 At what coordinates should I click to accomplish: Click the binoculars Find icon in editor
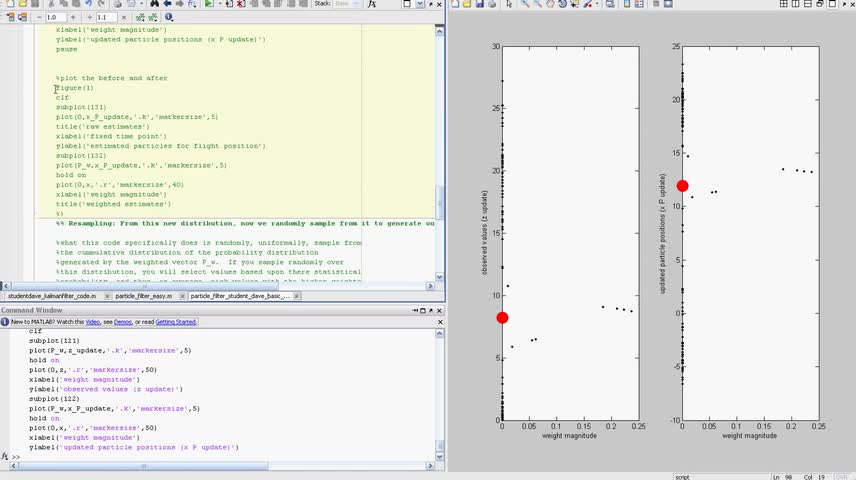154,4
